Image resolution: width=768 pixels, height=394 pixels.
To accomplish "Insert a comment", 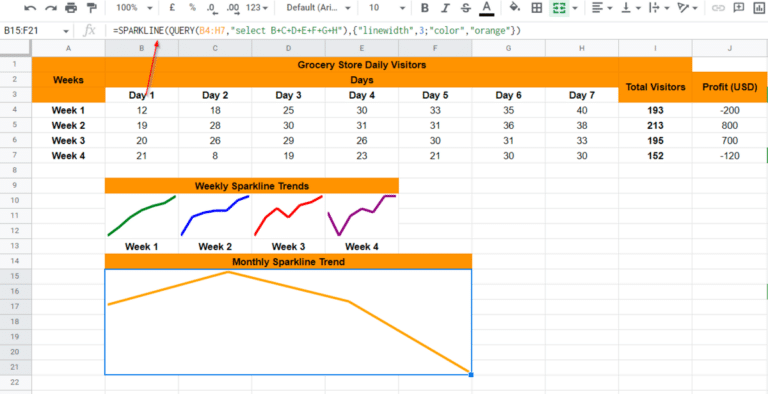I will (739, 8).
